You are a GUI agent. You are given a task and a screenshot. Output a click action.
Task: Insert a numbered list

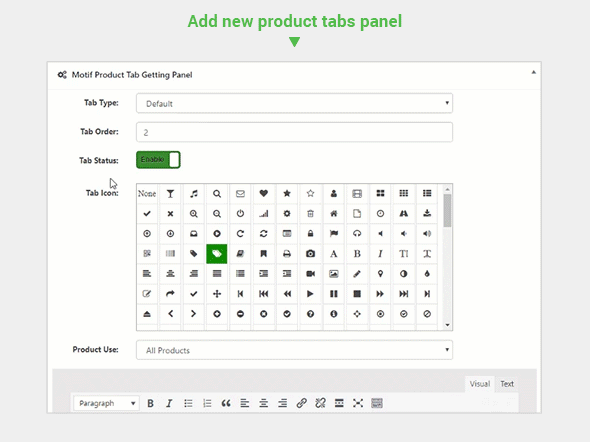[207, 403]
